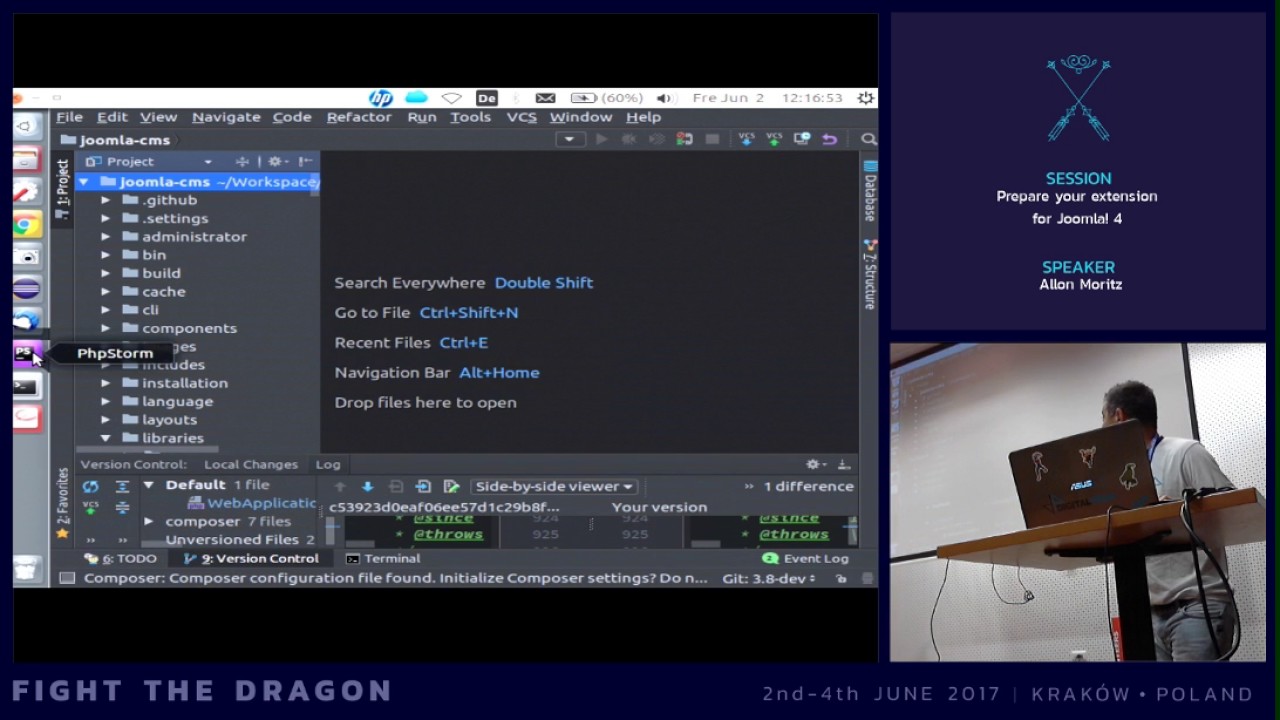Click the scroll-from-source icon in Project panel
This screenshot has width=1280, height=720.
tap(242, 161)
